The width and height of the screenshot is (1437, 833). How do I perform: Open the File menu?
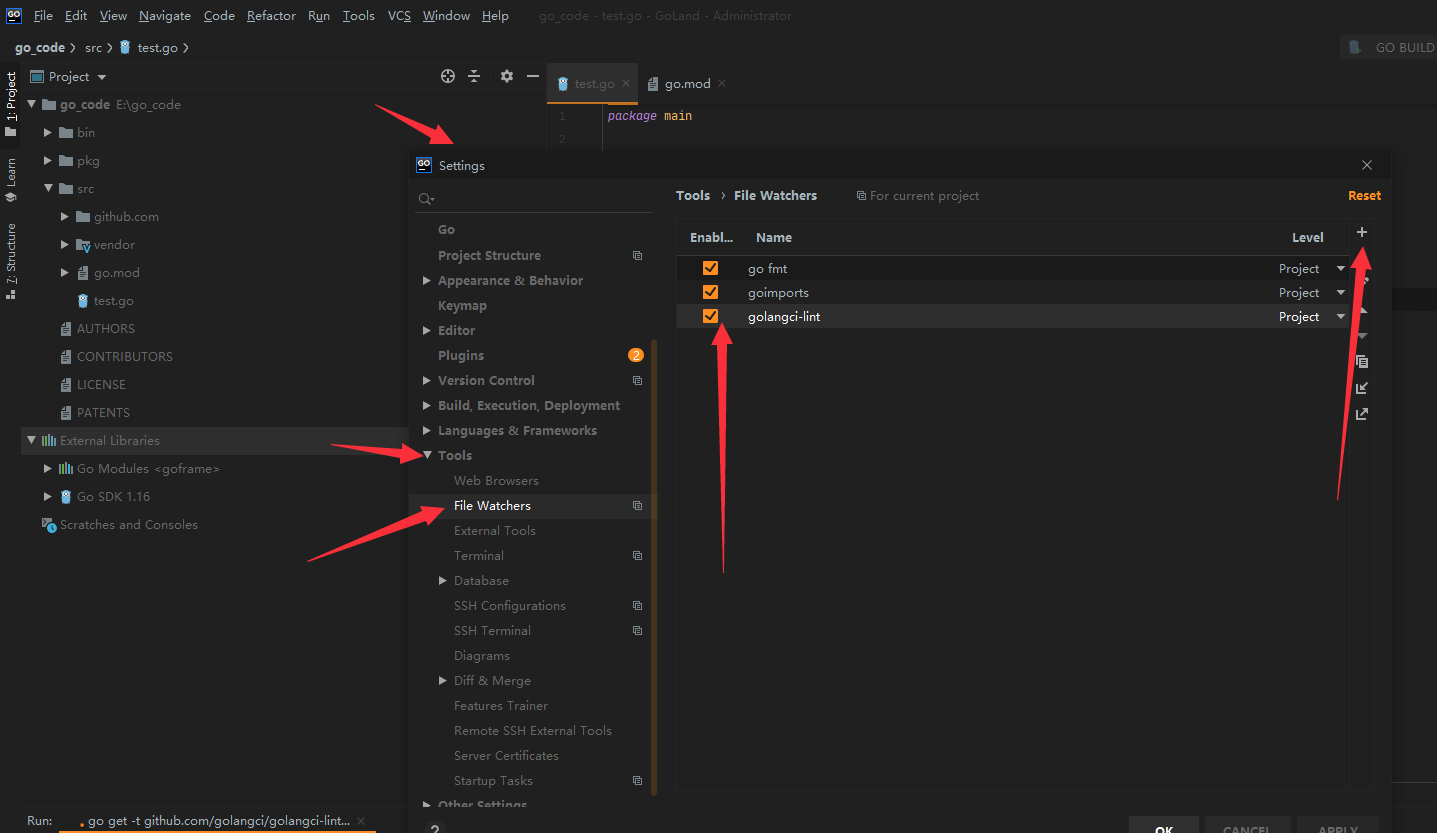[x=43, y=15]
